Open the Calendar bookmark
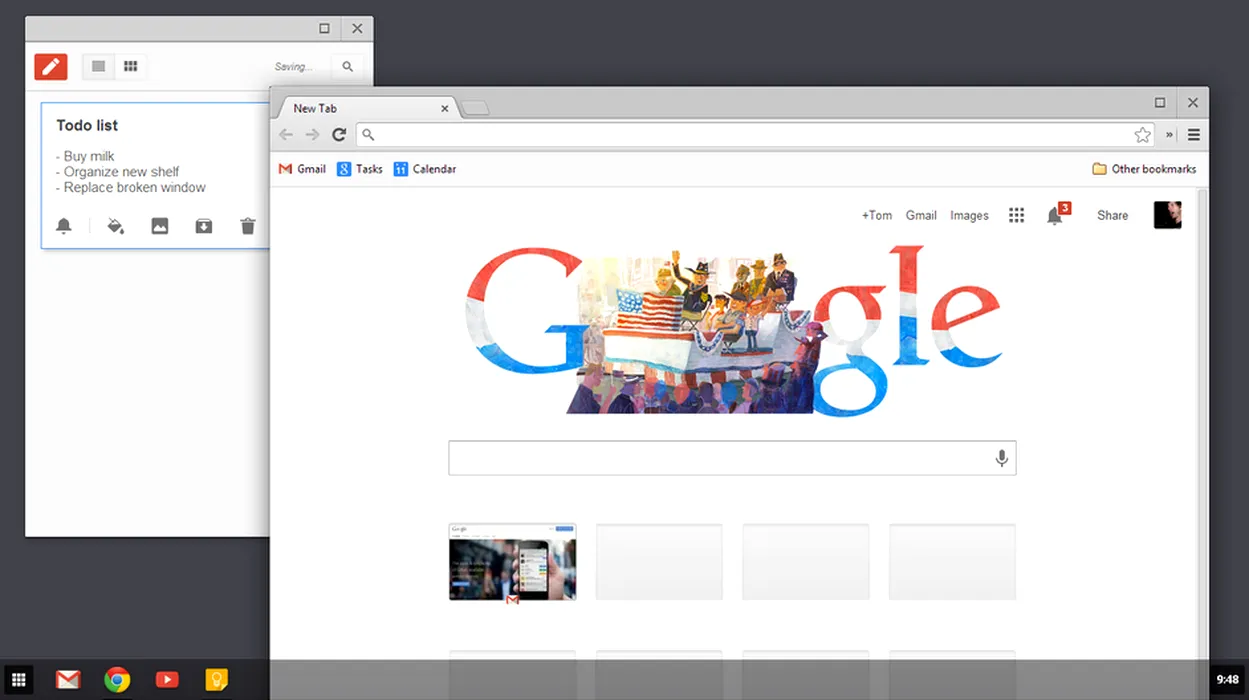The image size is (1249, 700). point(425,169)
